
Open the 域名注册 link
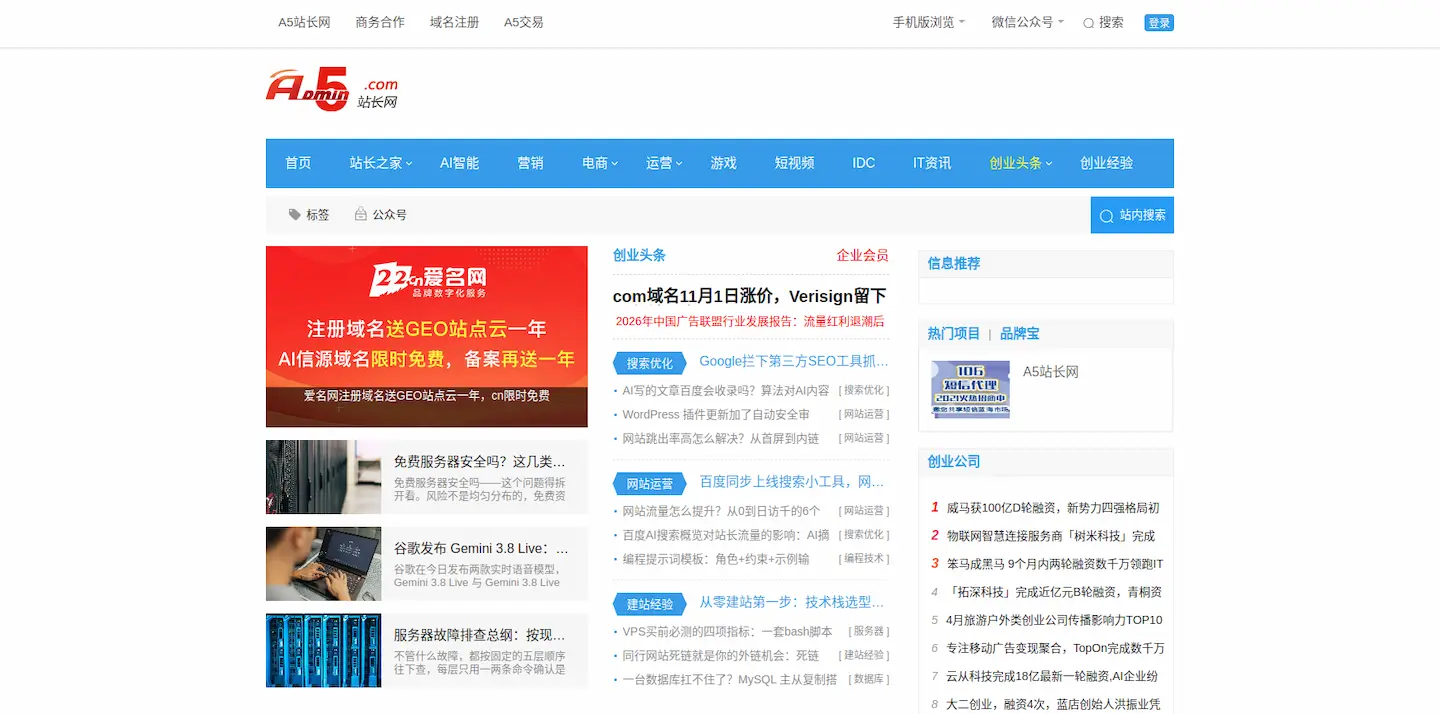(x=455, y=22)
